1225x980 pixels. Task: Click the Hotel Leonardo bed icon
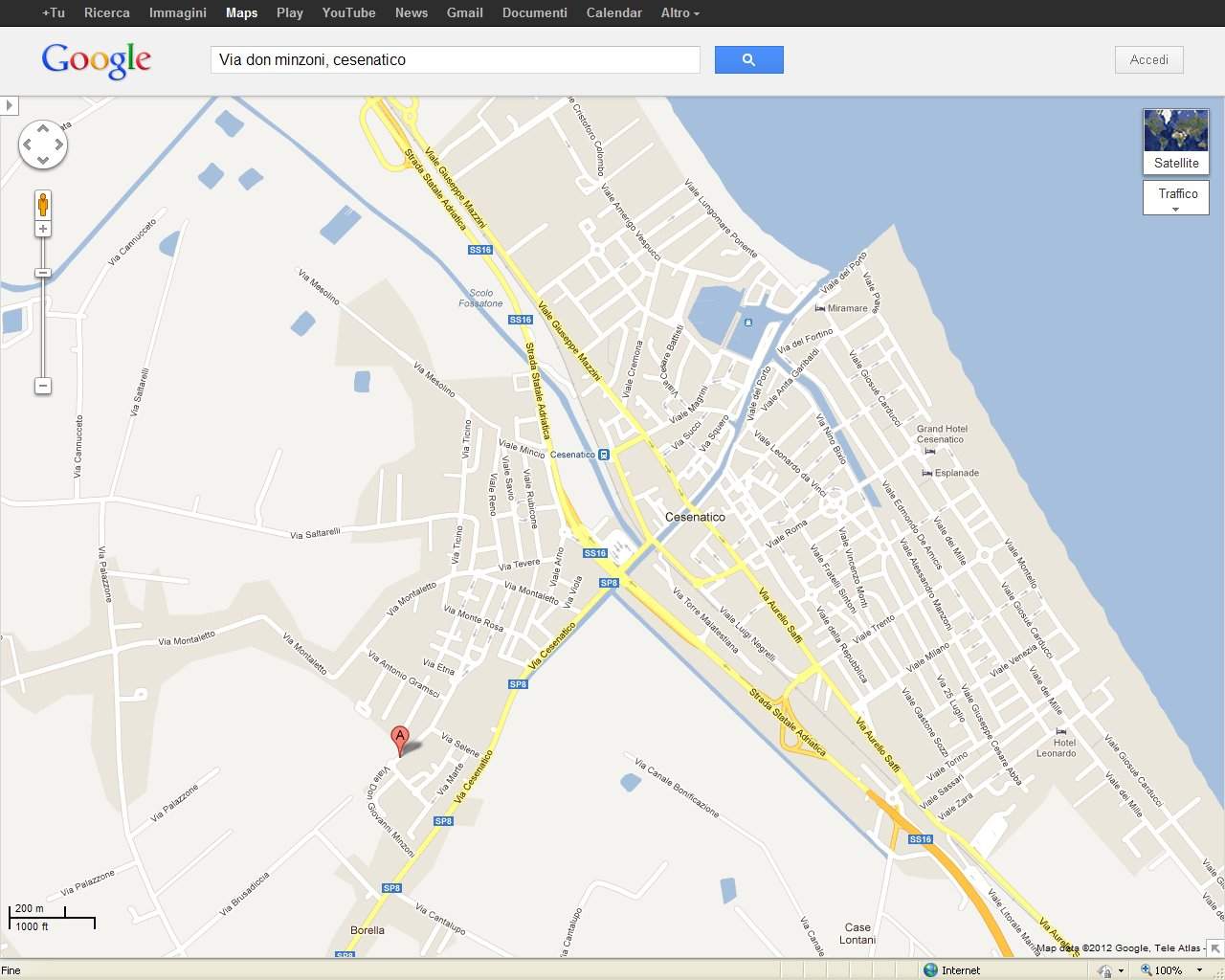1060,731
